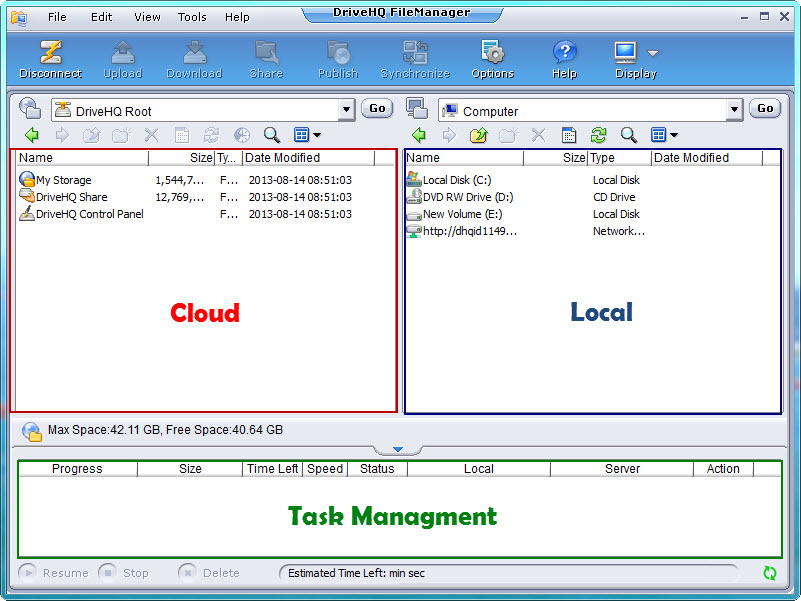This screenshot has width=801, height=601.
Task: Open cloud pane view mode dropdown
Action: (317, 135)
